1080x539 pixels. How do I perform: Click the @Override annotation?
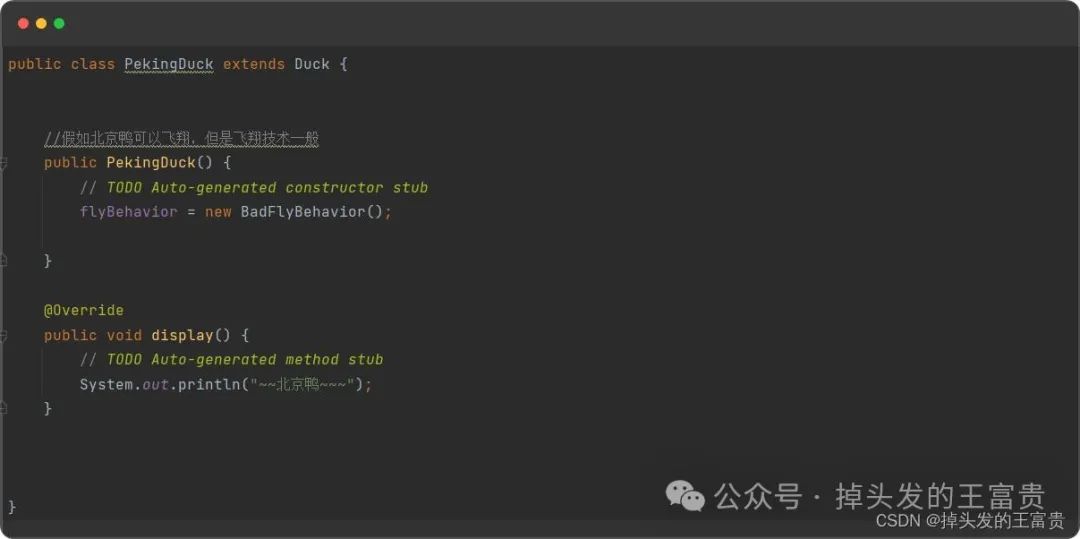[84, 310]
